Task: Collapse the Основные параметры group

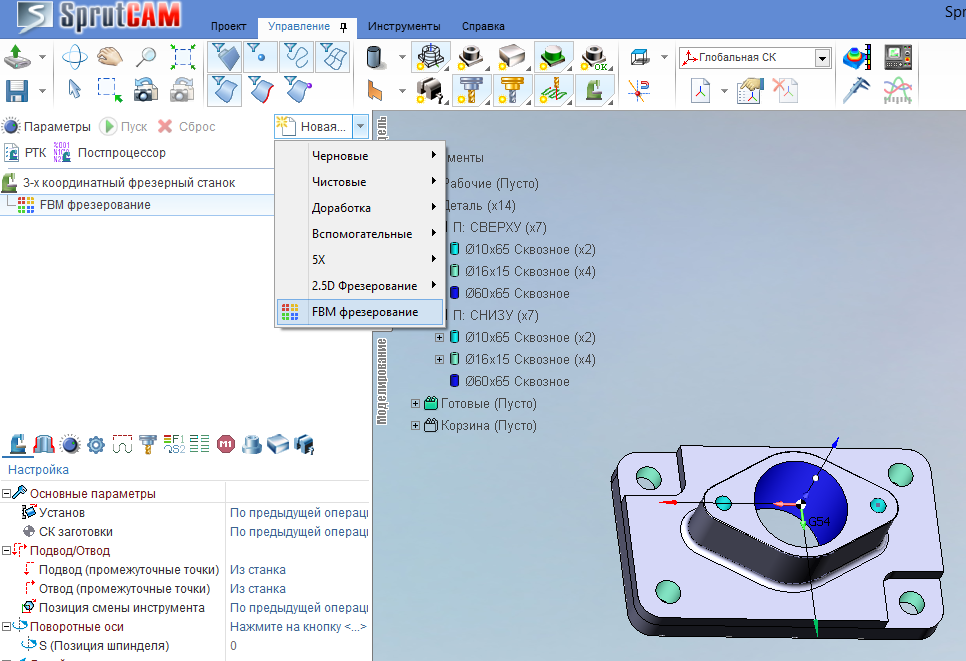Action: click(6, 493)
